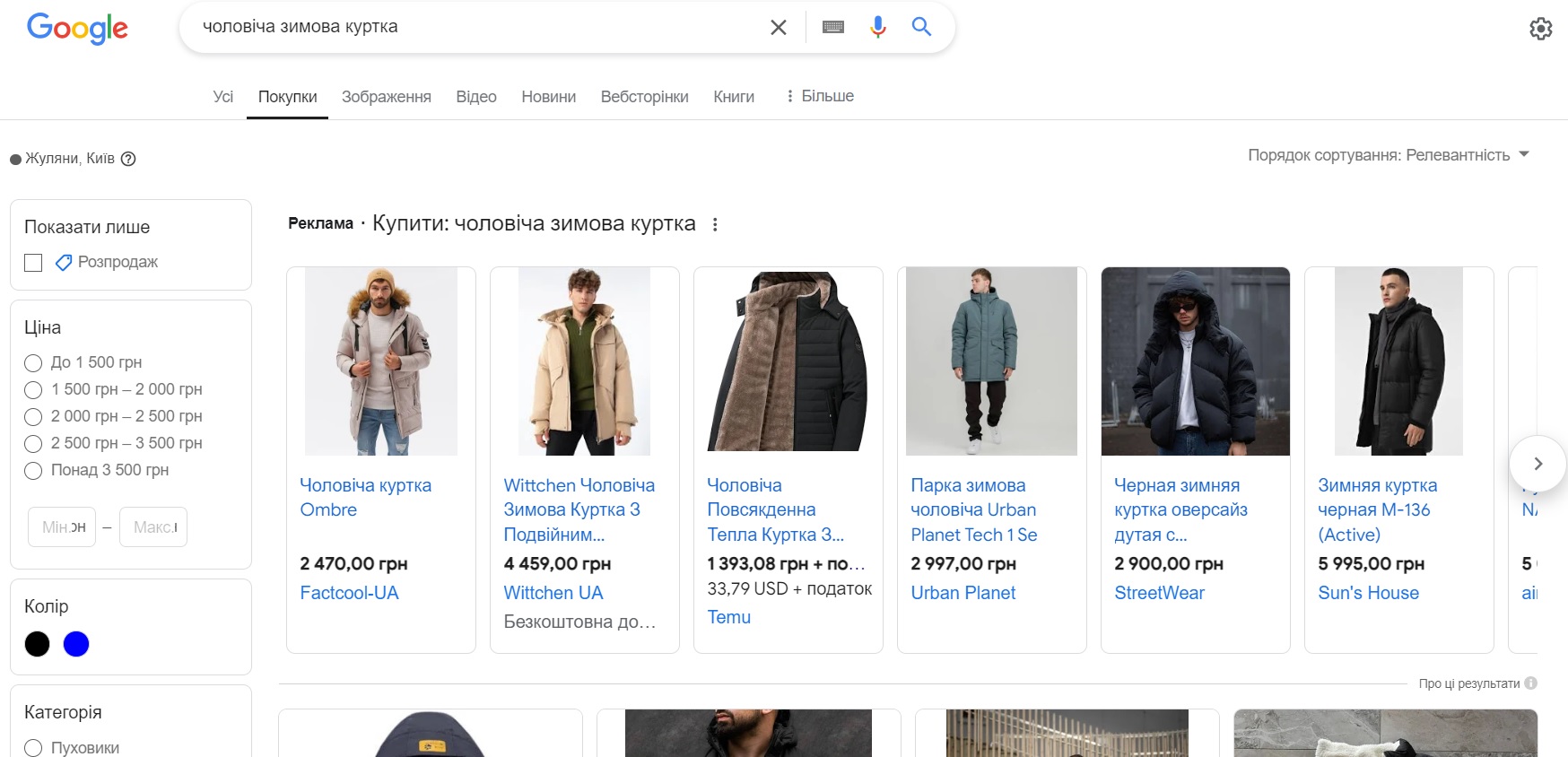The height and width of the screenshot is (757, 1568).
Task: Filter by the black color swatch
Action: 37,644
